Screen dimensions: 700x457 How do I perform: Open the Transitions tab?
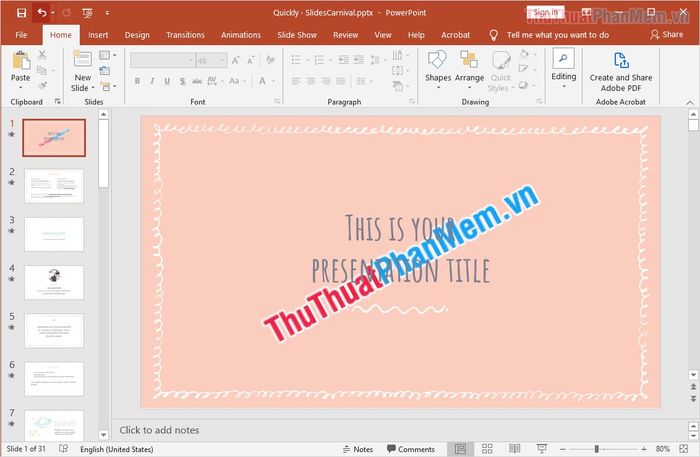(185, 35)
